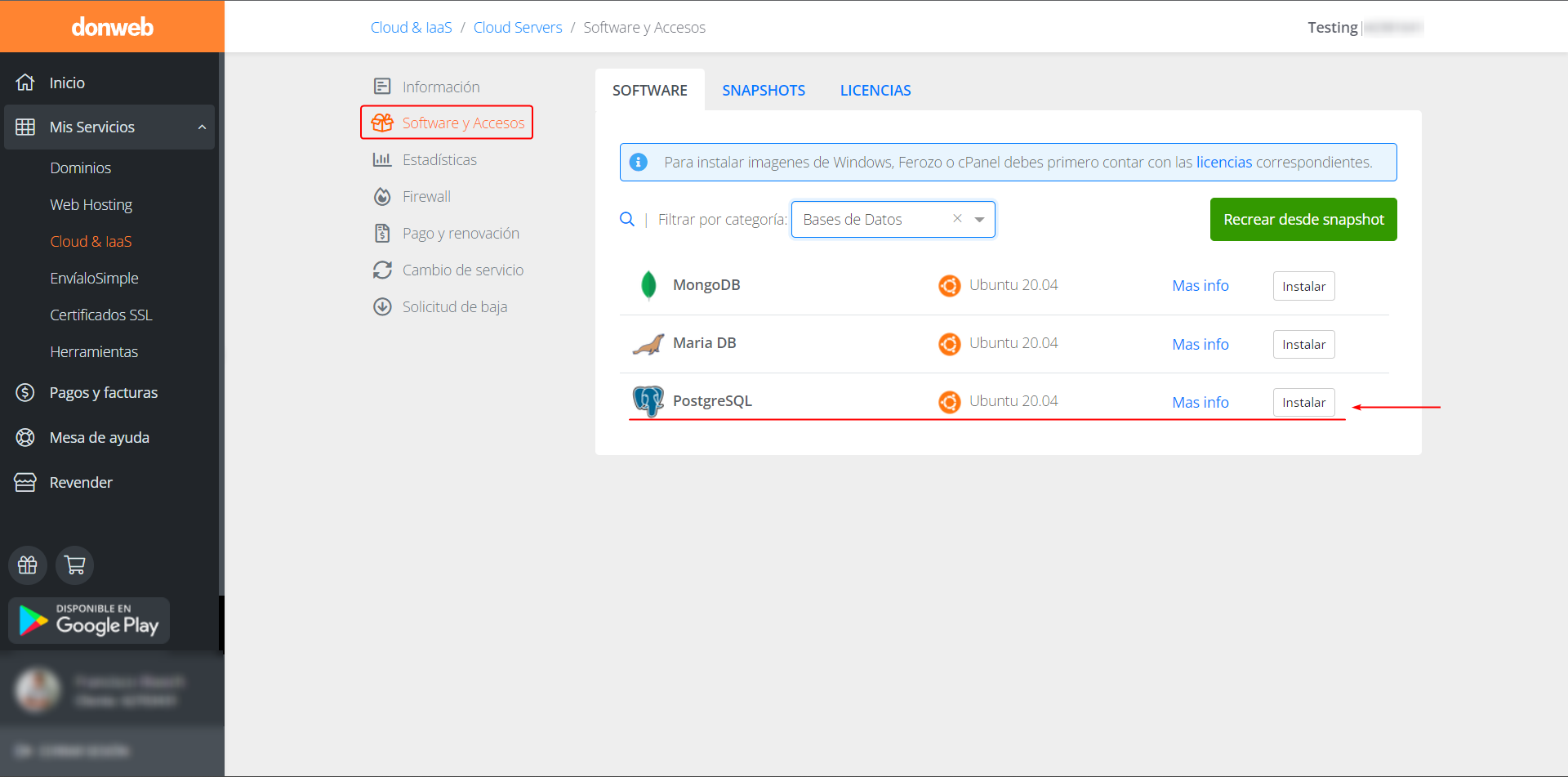Open Información section label
This screenshot has width=1568, height=777.
[x=441, y=87]
